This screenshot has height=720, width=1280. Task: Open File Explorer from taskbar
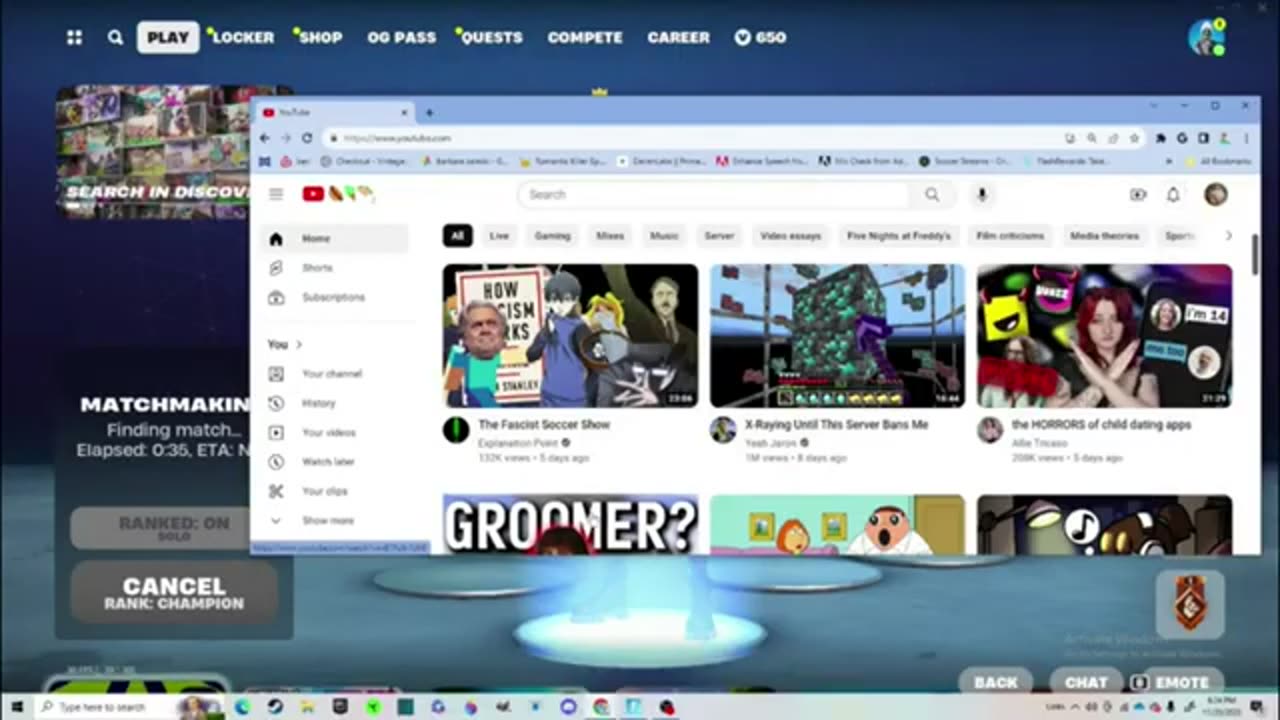tap(308, 707)
